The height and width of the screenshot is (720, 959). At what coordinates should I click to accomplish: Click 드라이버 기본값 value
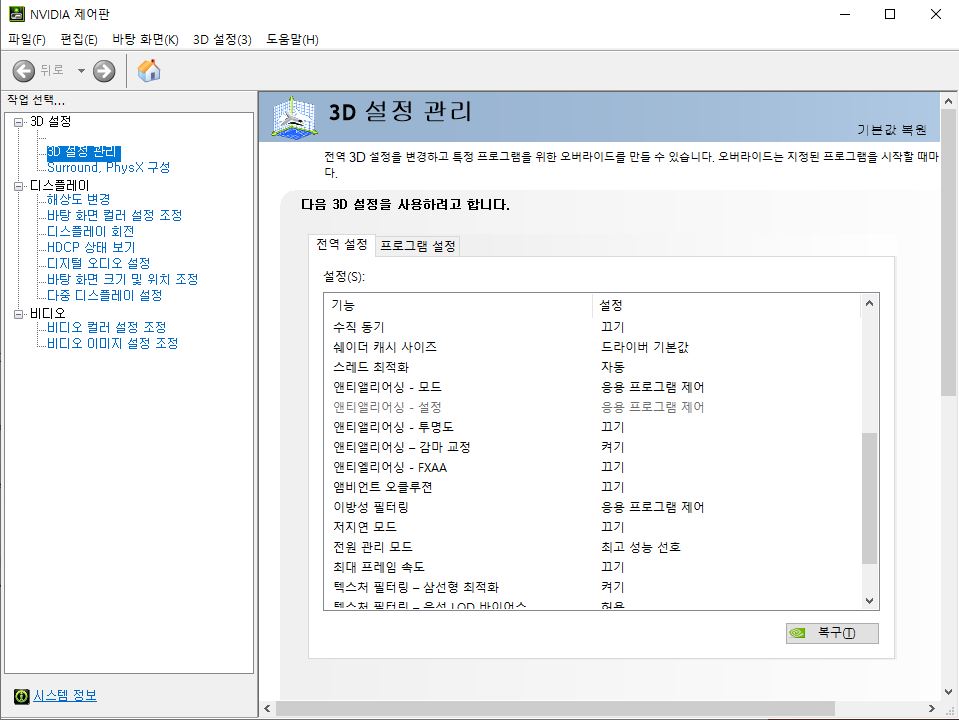click(x=645, y=347)
